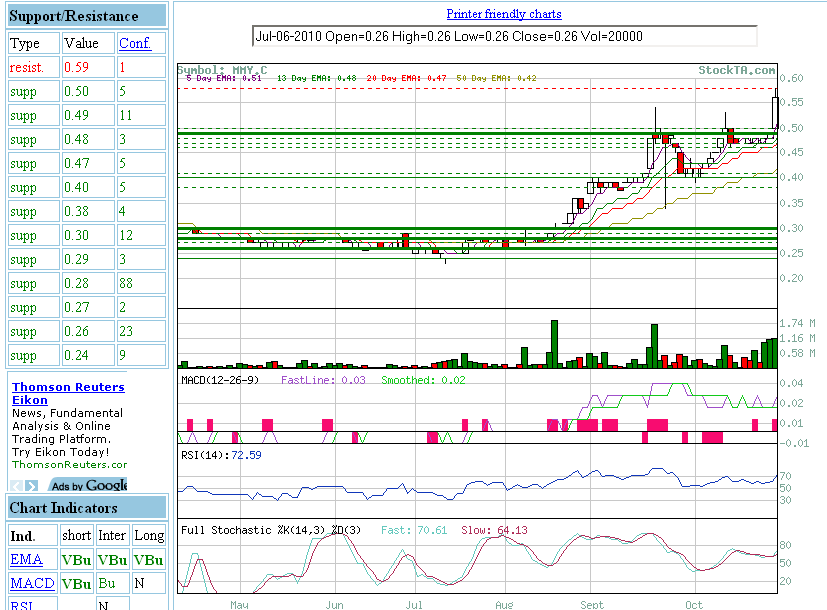Select MACD Inter 'Bu' cell
This screenshot has height=610, width=827.
(112, 583)
